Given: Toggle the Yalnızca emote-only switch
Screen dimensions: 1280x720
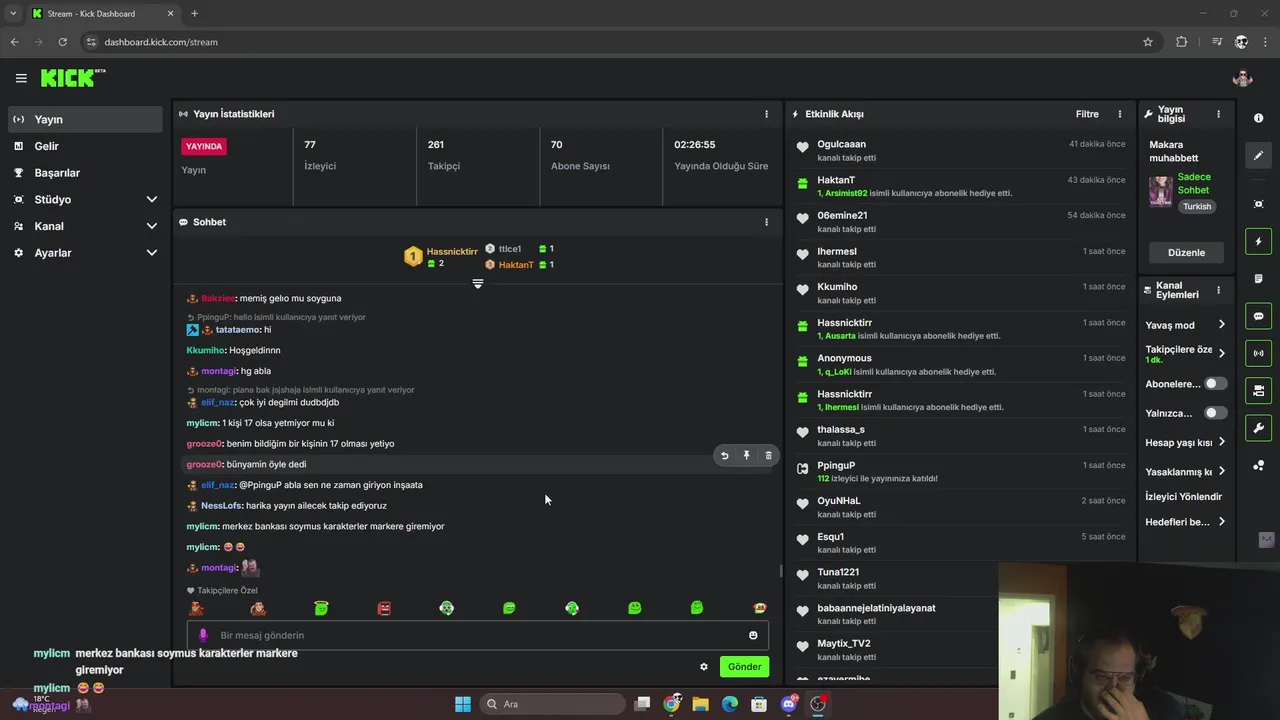Looking at the screenshot, I should (x=1215, y=413).
